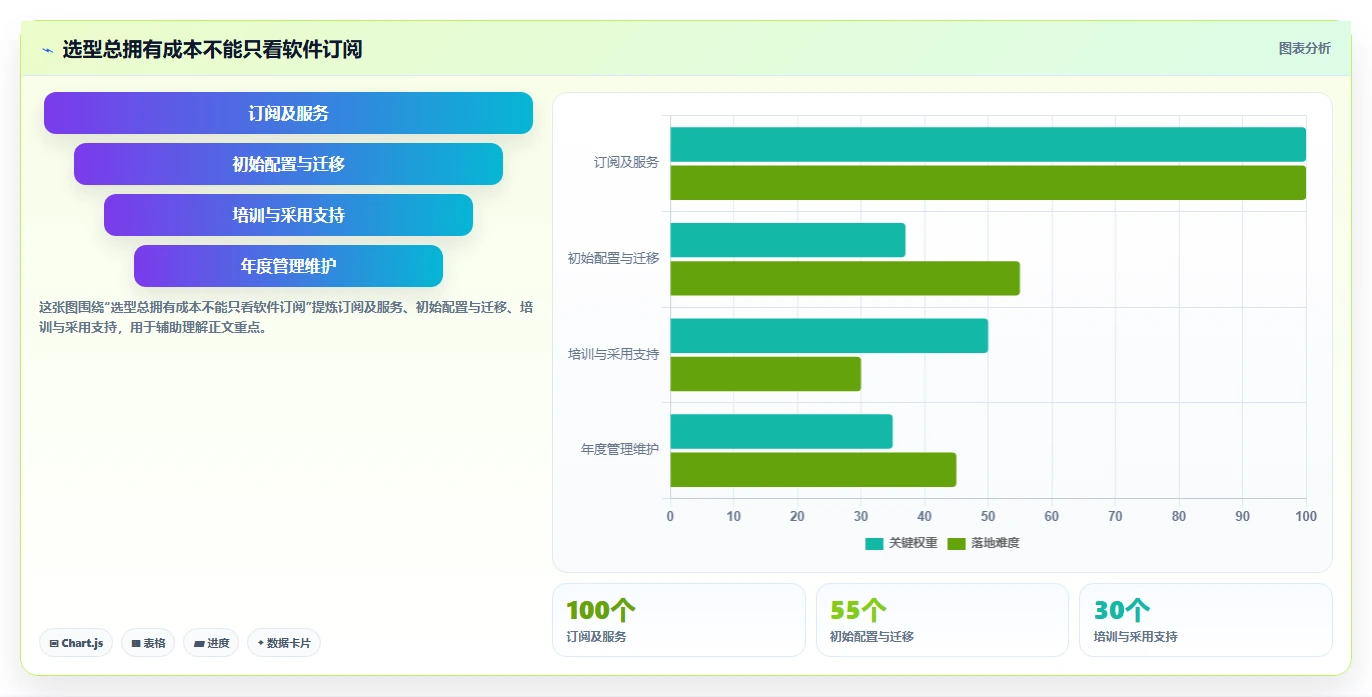Click the x-axis tick label 0
Screen dimensions: 1372x697
point(670,516)
